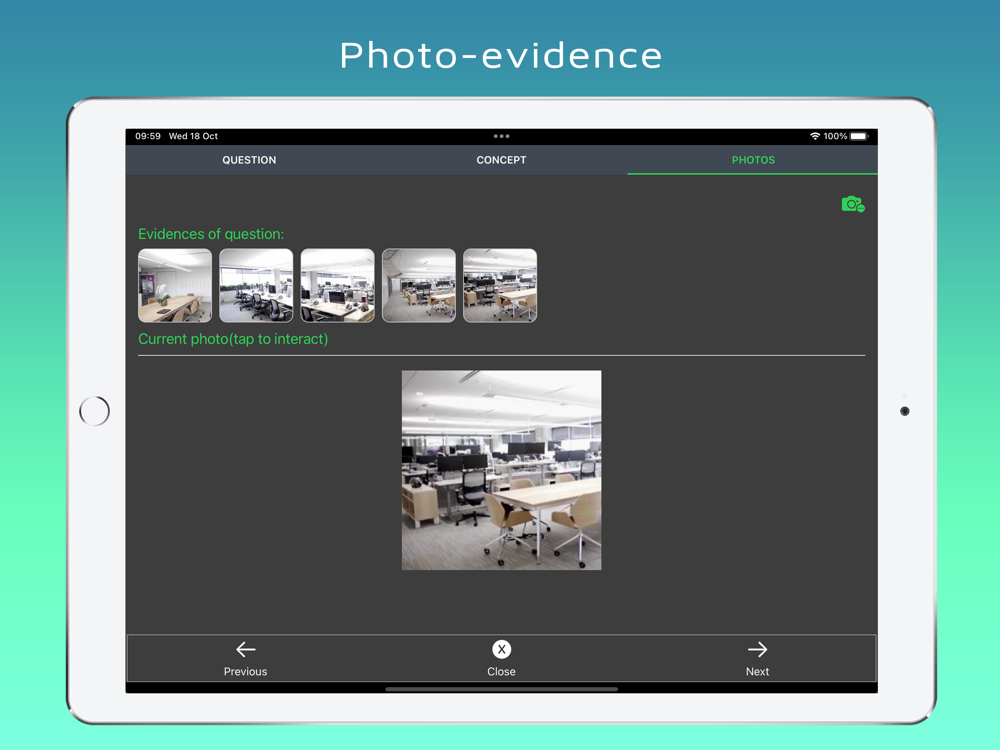The width and height of the screenshot is (1000, 750).
Task: Click the Previous button label
Action: click(246, 672)
